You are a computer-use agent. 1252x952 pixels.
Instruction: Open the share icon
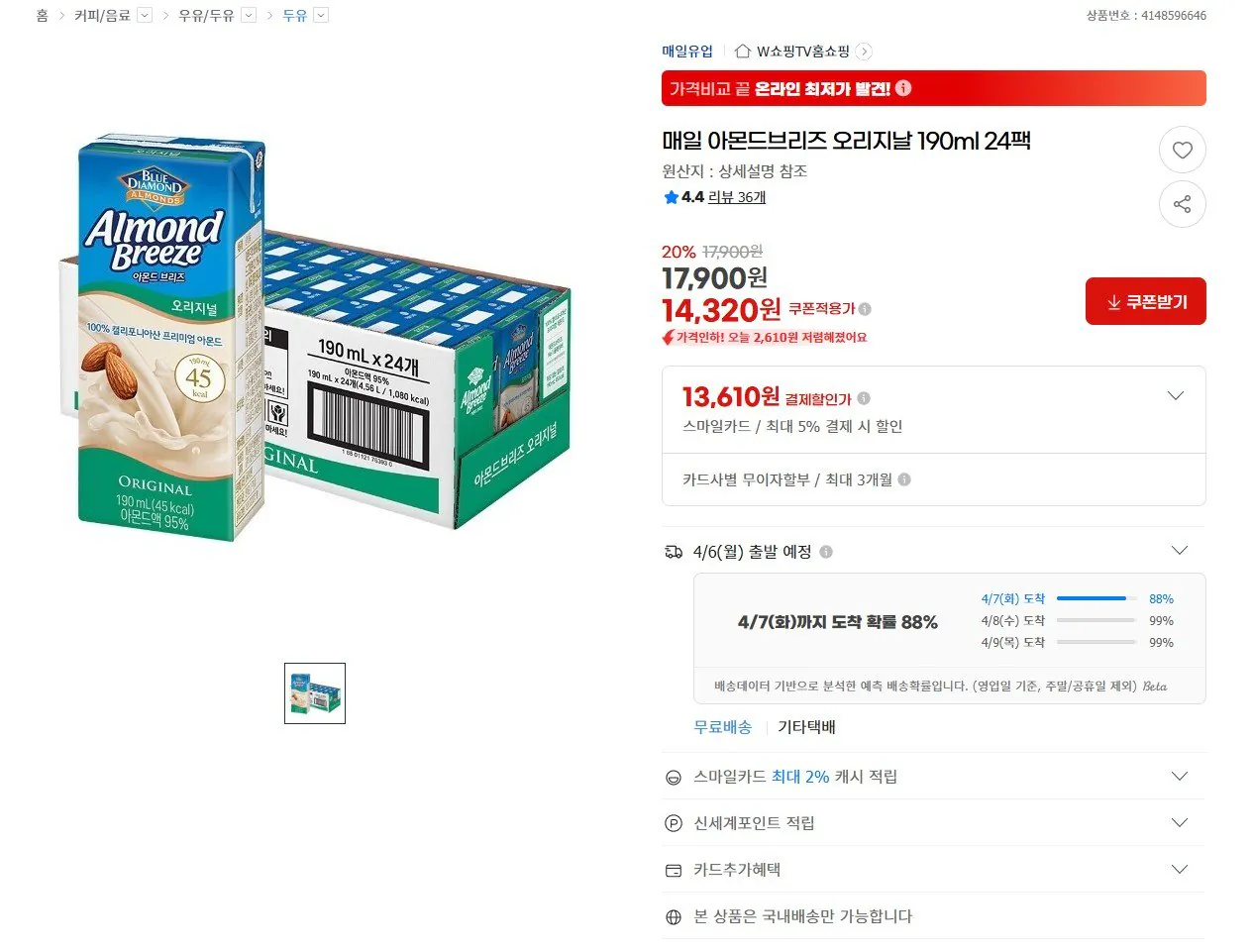click(1183, 204)
